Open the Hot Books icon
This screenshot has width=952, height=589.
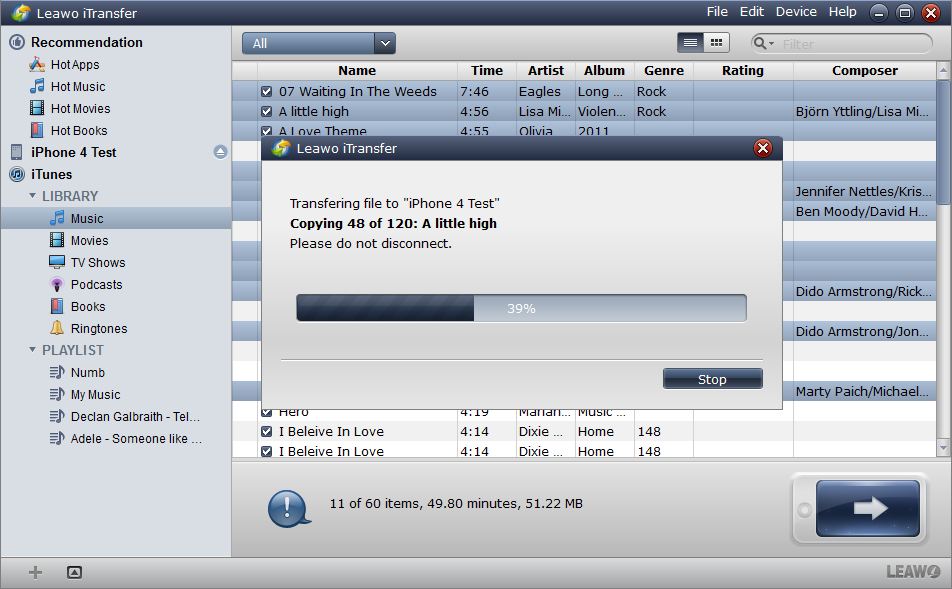click(37, 130)
